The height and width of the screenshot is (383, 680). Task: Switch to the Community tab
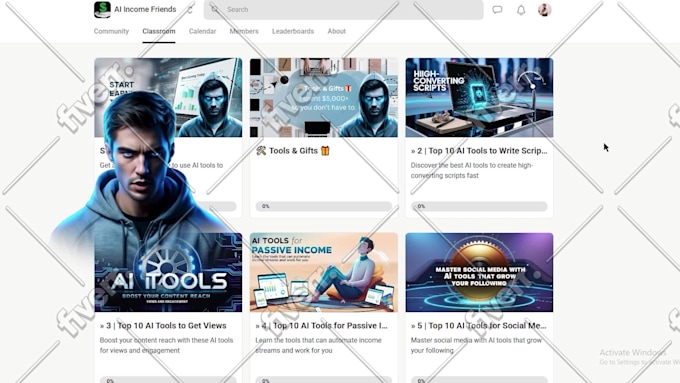pos(111,31)
